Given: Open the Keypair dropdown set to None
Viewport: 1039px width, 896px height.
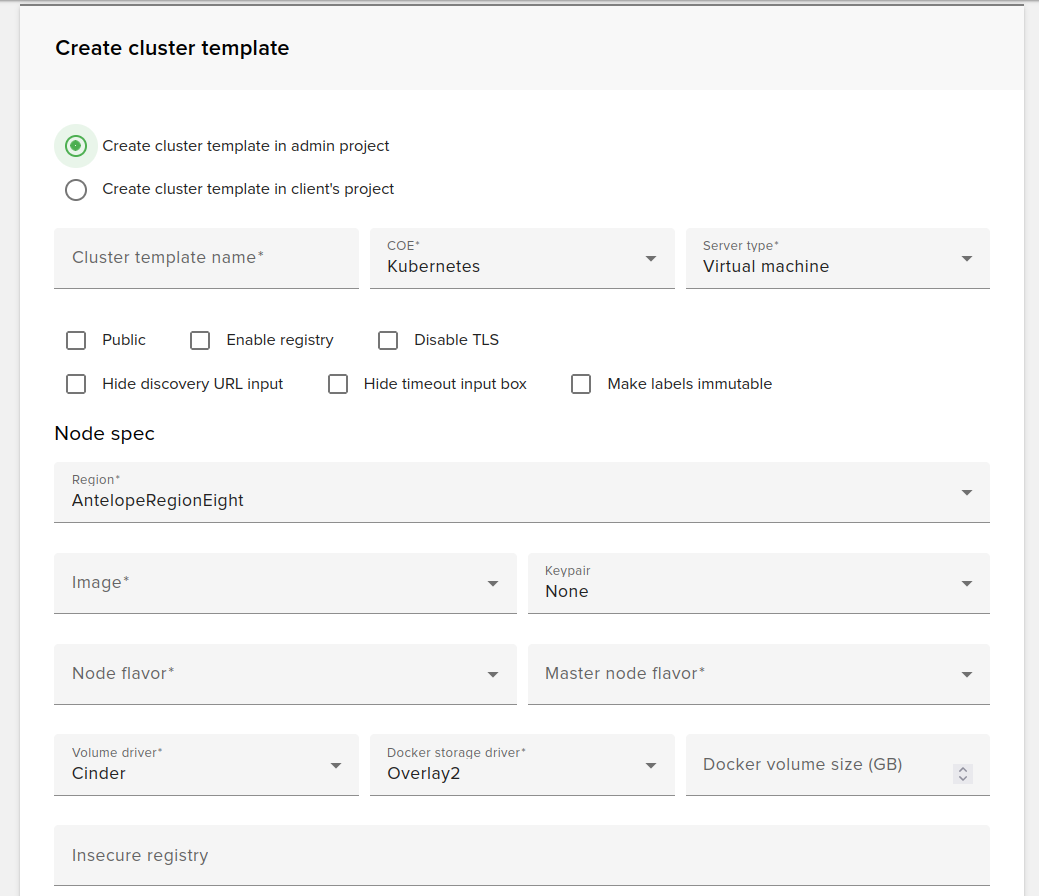Looking at the screenshot, I should pyautogui.click(x=966, y=583).
